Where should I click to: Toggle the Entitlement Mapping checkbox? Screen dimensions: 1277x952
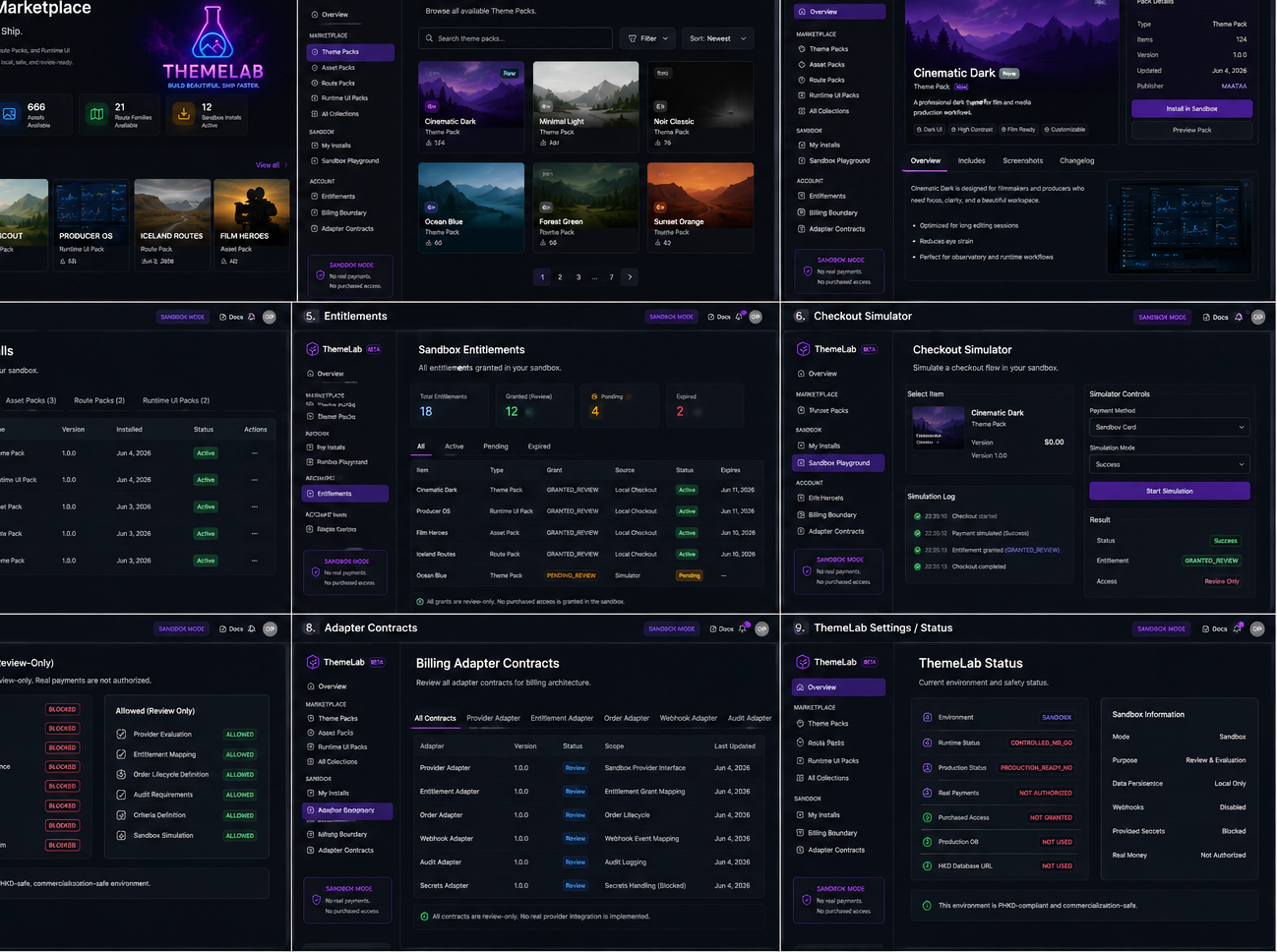pos(121,754)
